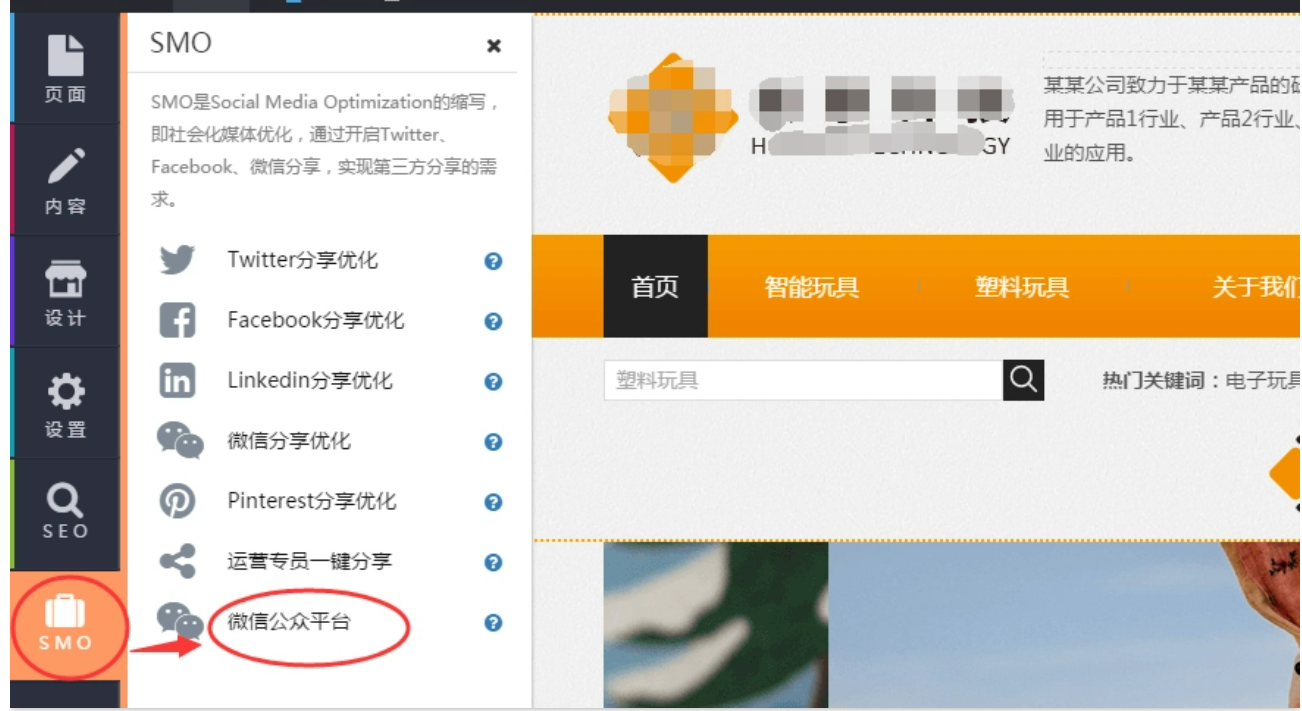Open 运营专员一键分享 option

click(309, 561)
